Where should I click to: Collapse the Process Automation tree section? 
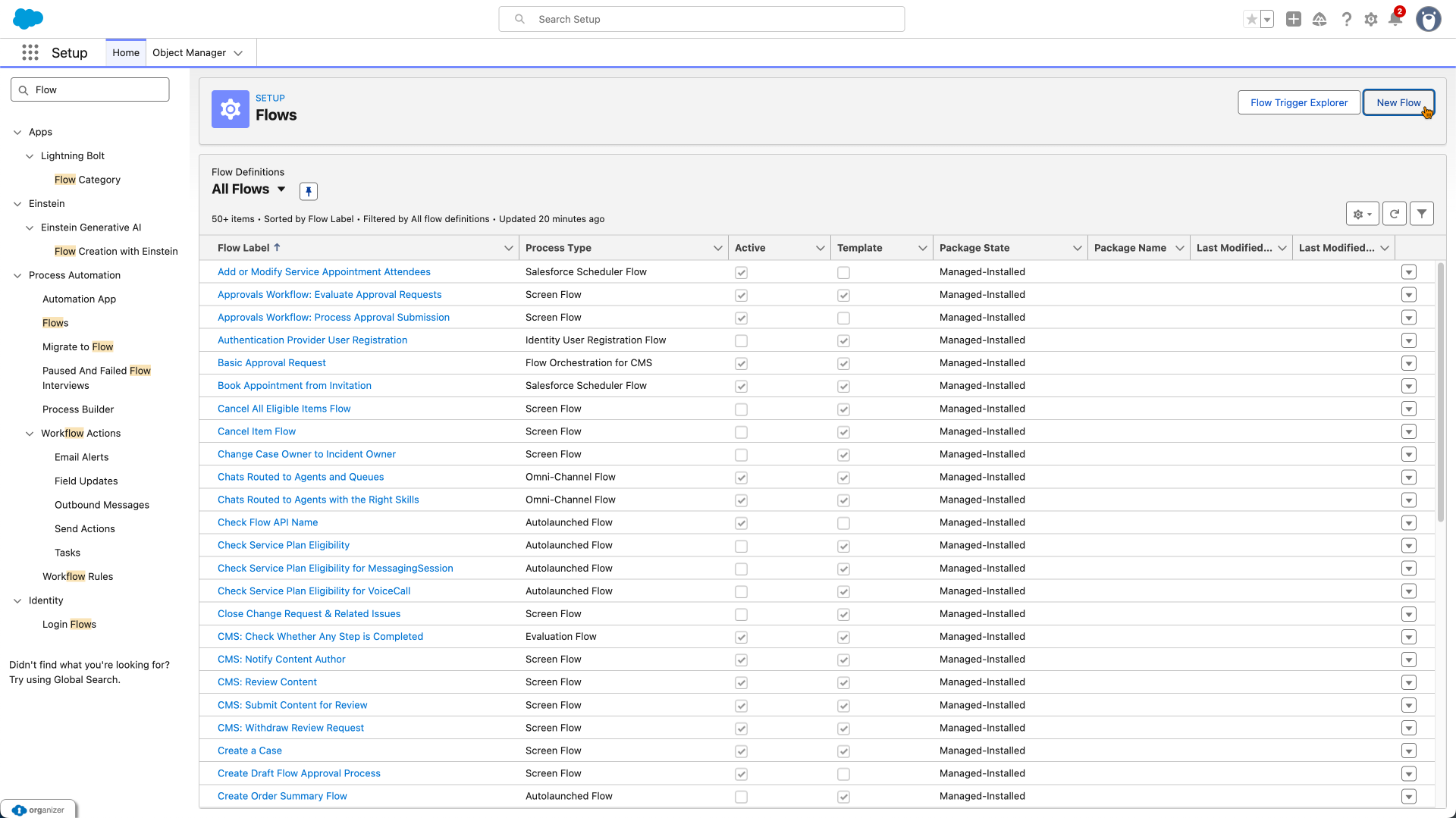[17, 275]
